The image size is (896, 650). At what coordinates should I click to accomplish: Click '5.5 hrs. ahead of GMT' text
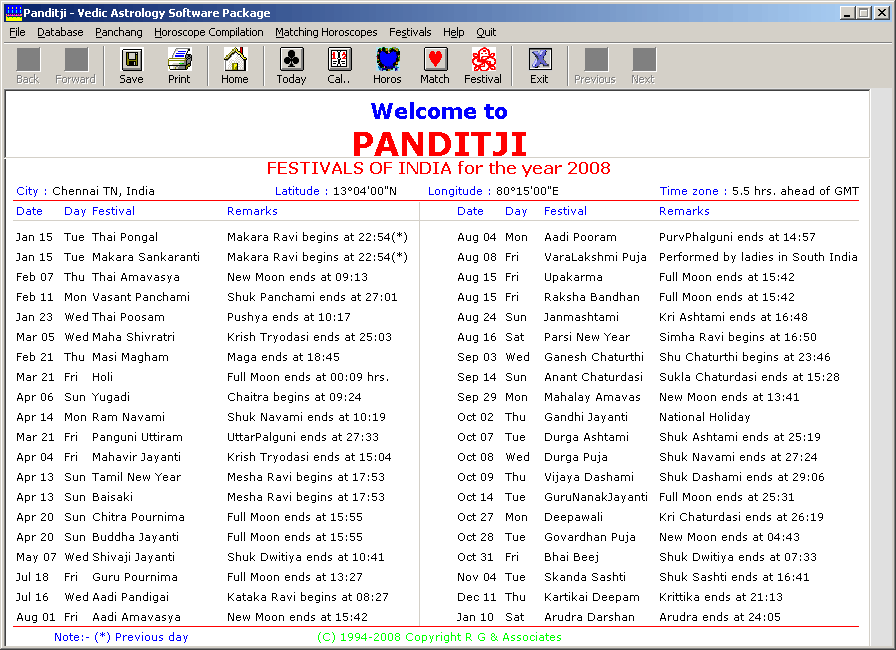[x=795, y=191]
